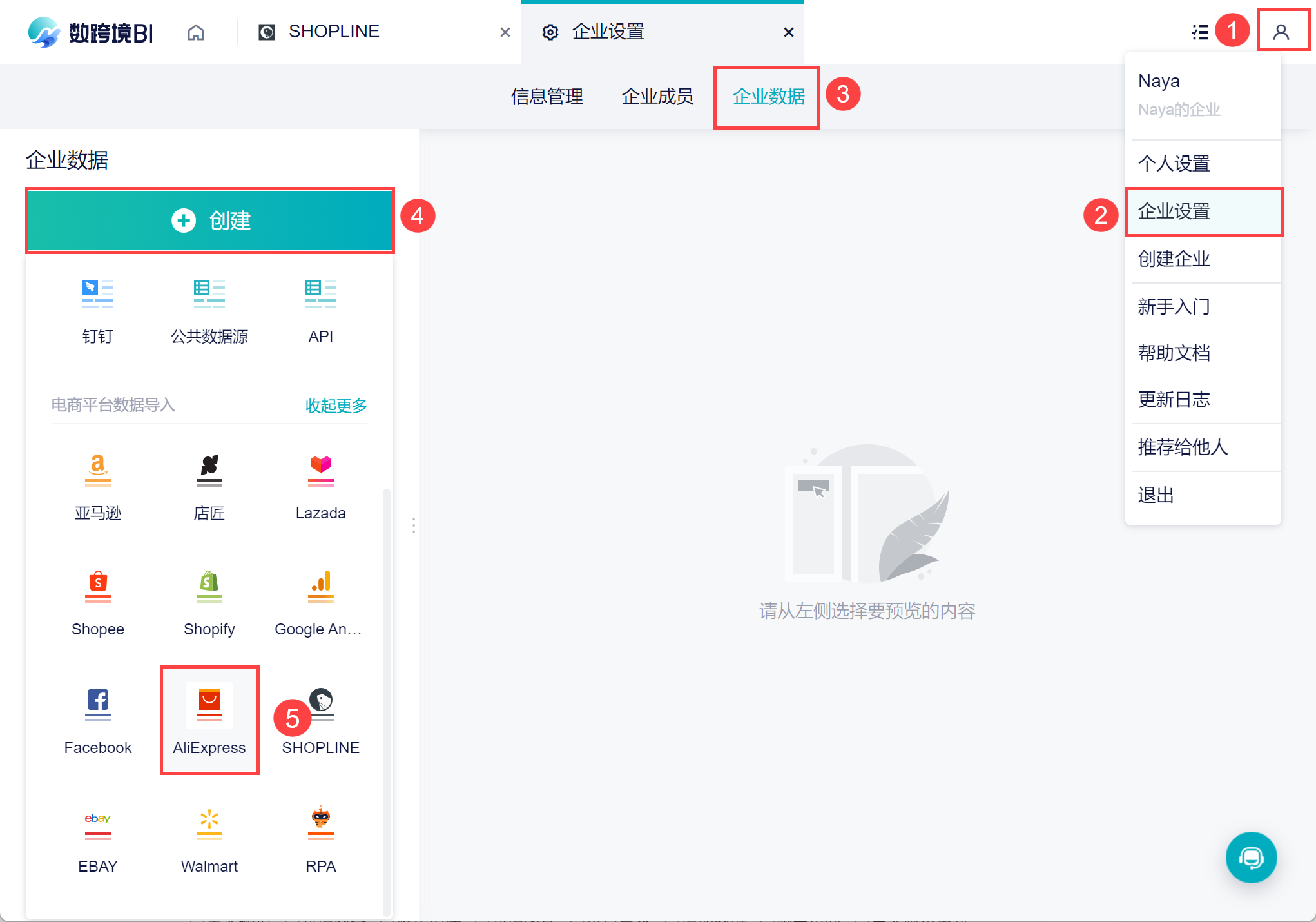Select the 钉钉 data source icon

point(98,294)
